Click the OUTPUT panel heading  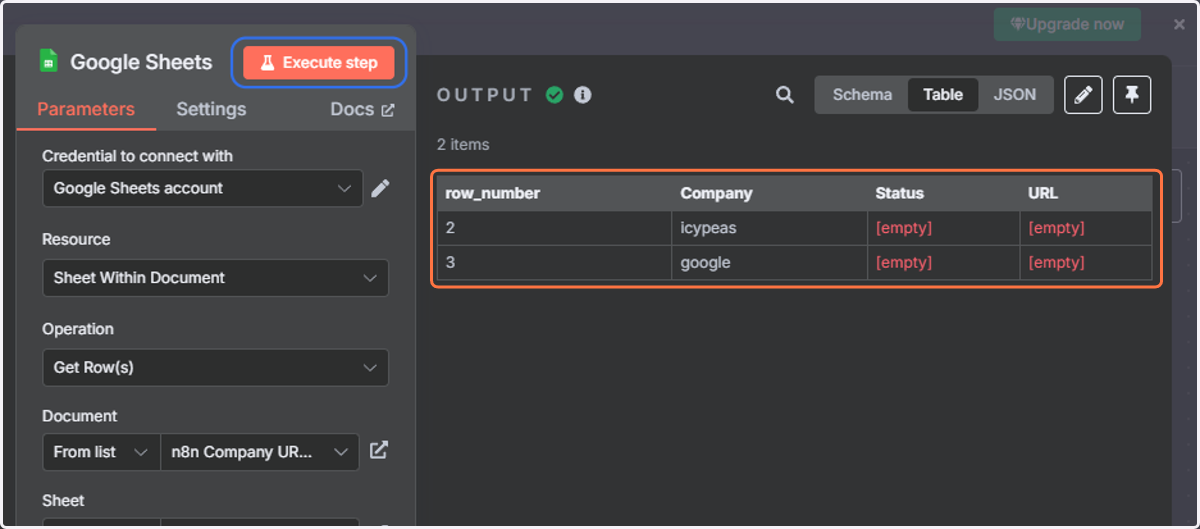(x=485, y=95)
